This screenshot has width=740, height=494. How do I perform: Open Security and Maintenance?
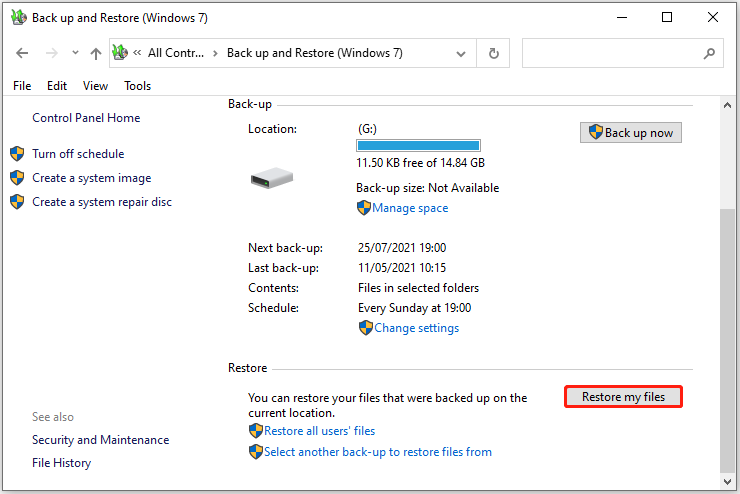pyautogui.click(x=101, y=440)
